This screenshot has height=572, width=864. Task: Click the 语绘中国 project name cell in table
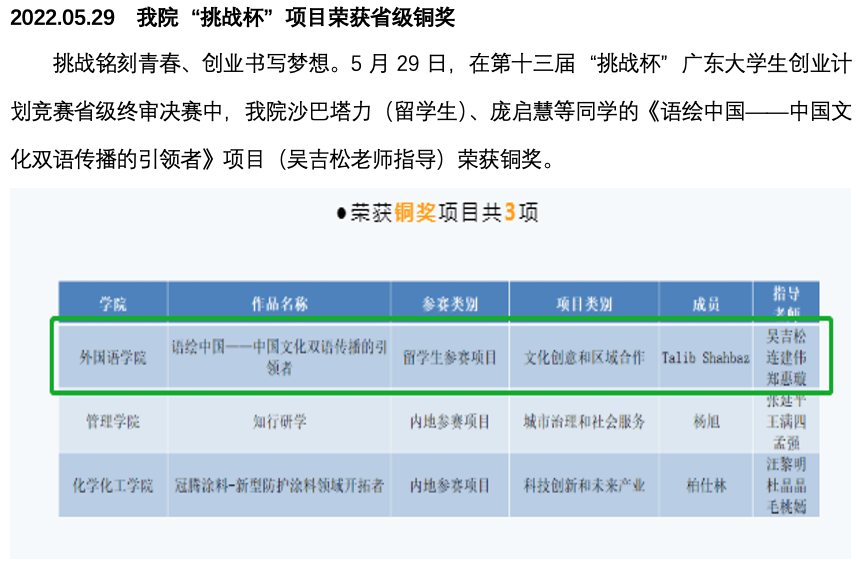point(279,357)
